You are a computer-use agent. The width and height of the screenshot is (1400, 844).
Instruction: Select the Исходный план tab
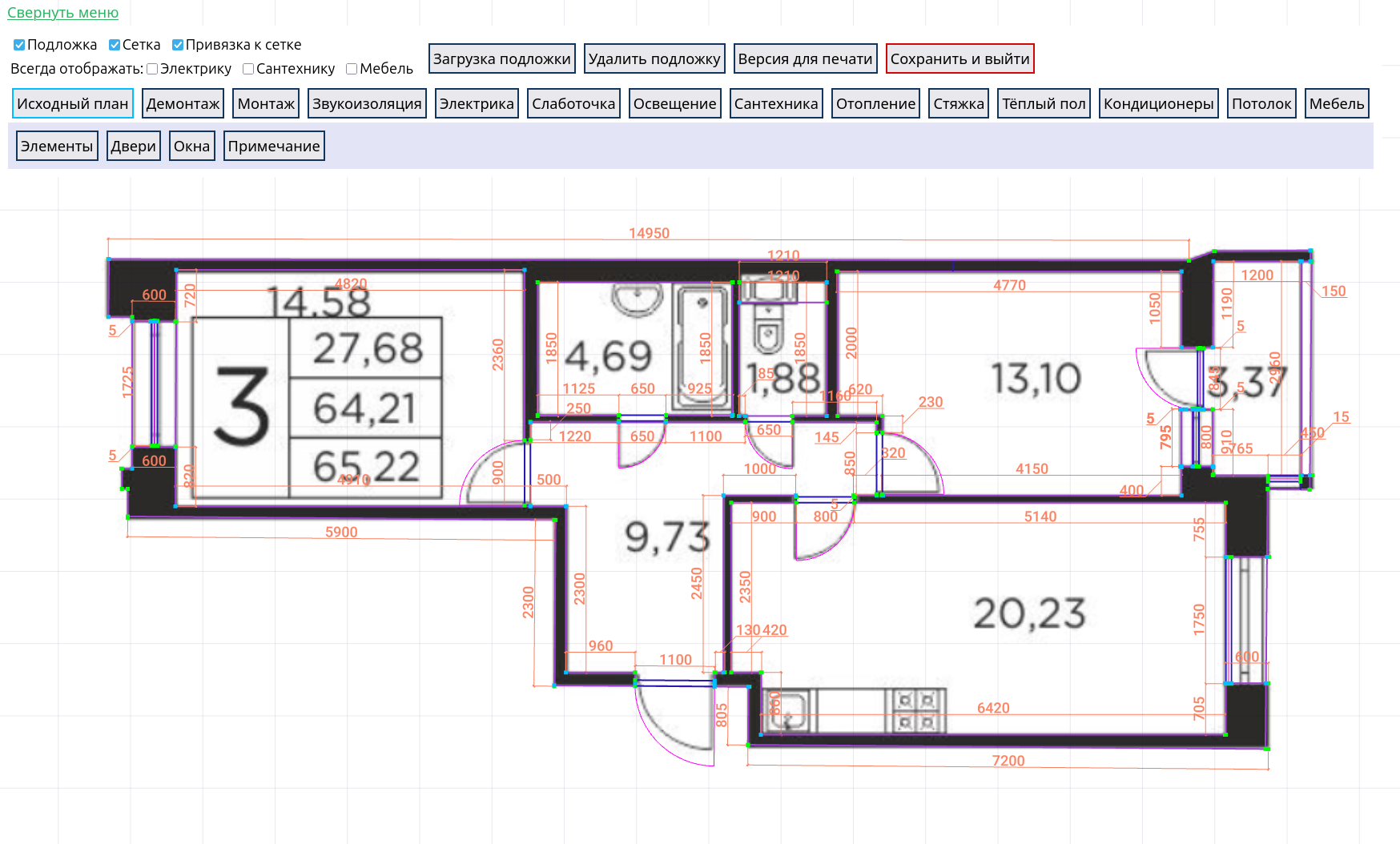(x=73, y=103)
